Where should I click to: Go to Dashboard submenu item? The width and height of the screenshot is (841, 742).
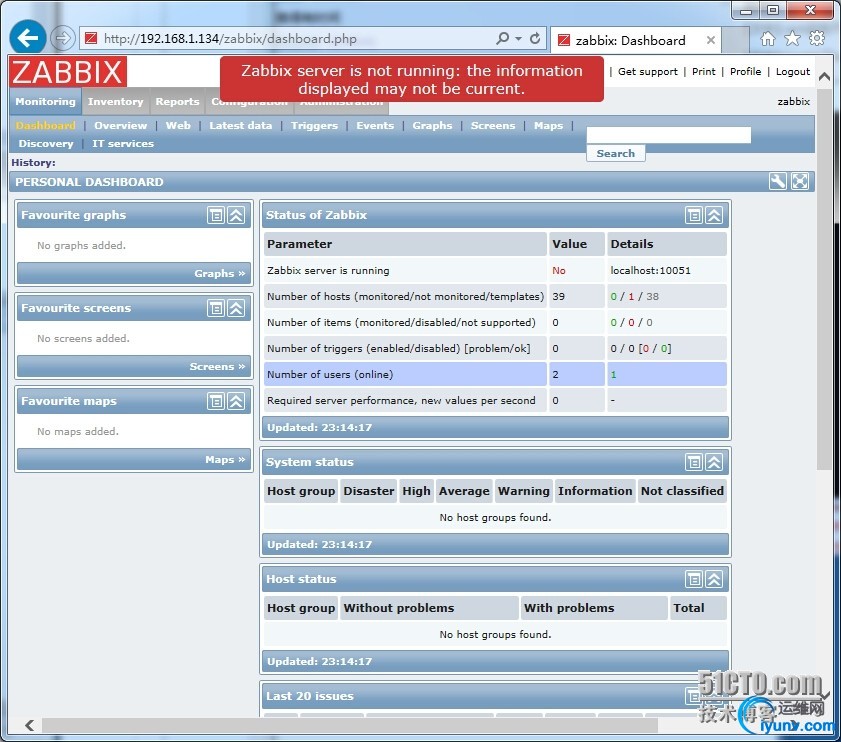(46, 126)
